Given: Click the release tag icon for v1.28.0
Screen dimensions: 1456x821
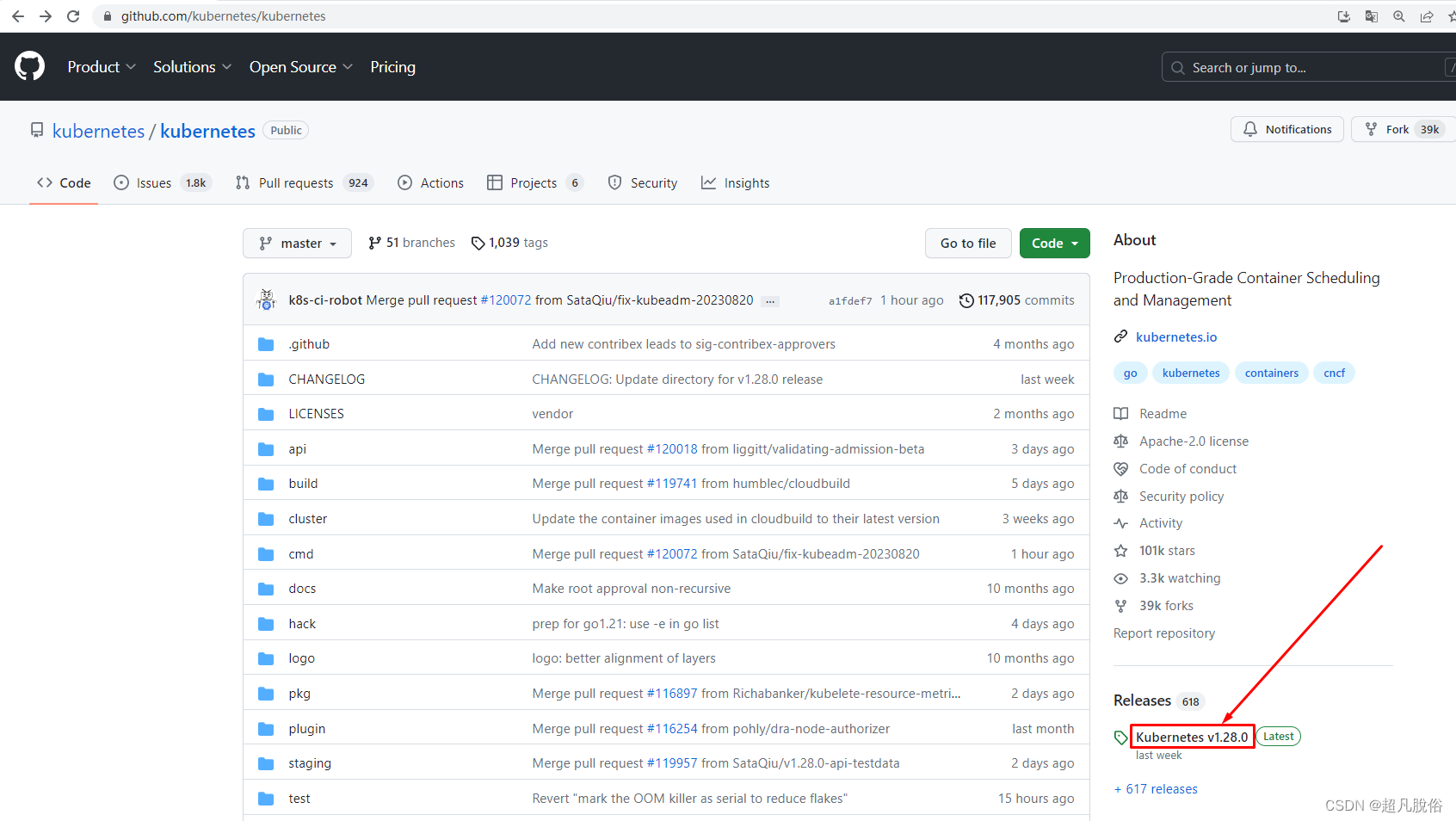Looking at the screenshot, I should pyautogui.click(x=1120, y=738).
